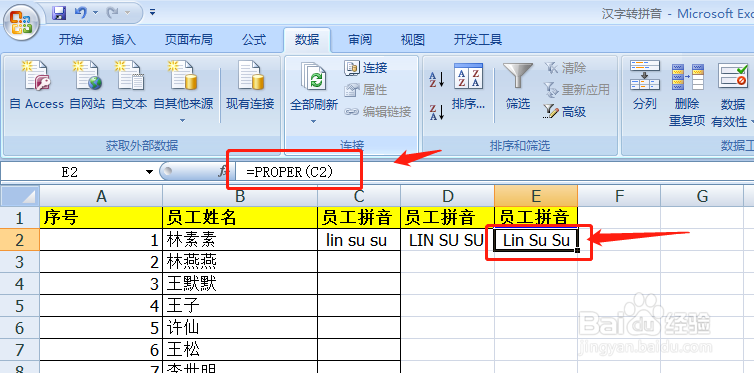Select row 5 header
Viewport: 754px width, 373px height.
[19, 306]
